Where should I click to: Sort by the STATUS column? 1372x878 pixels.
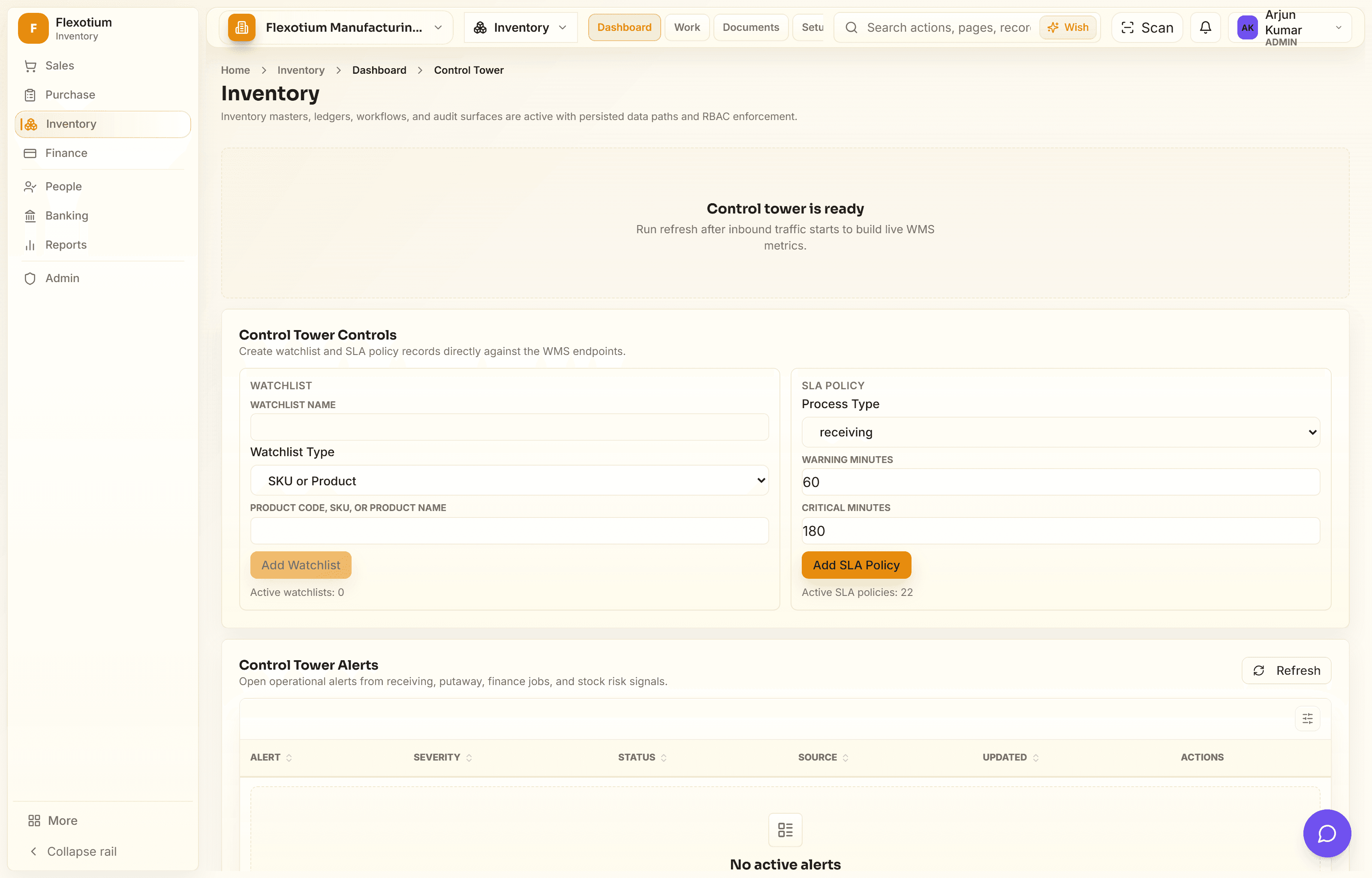tap(642, 757)
